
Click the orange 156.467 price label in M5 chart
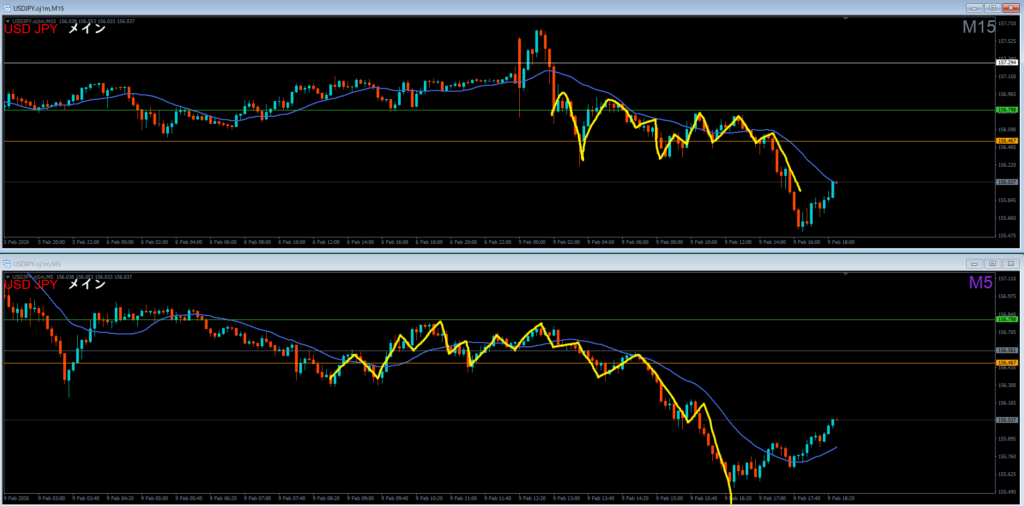pos(1007,362)
